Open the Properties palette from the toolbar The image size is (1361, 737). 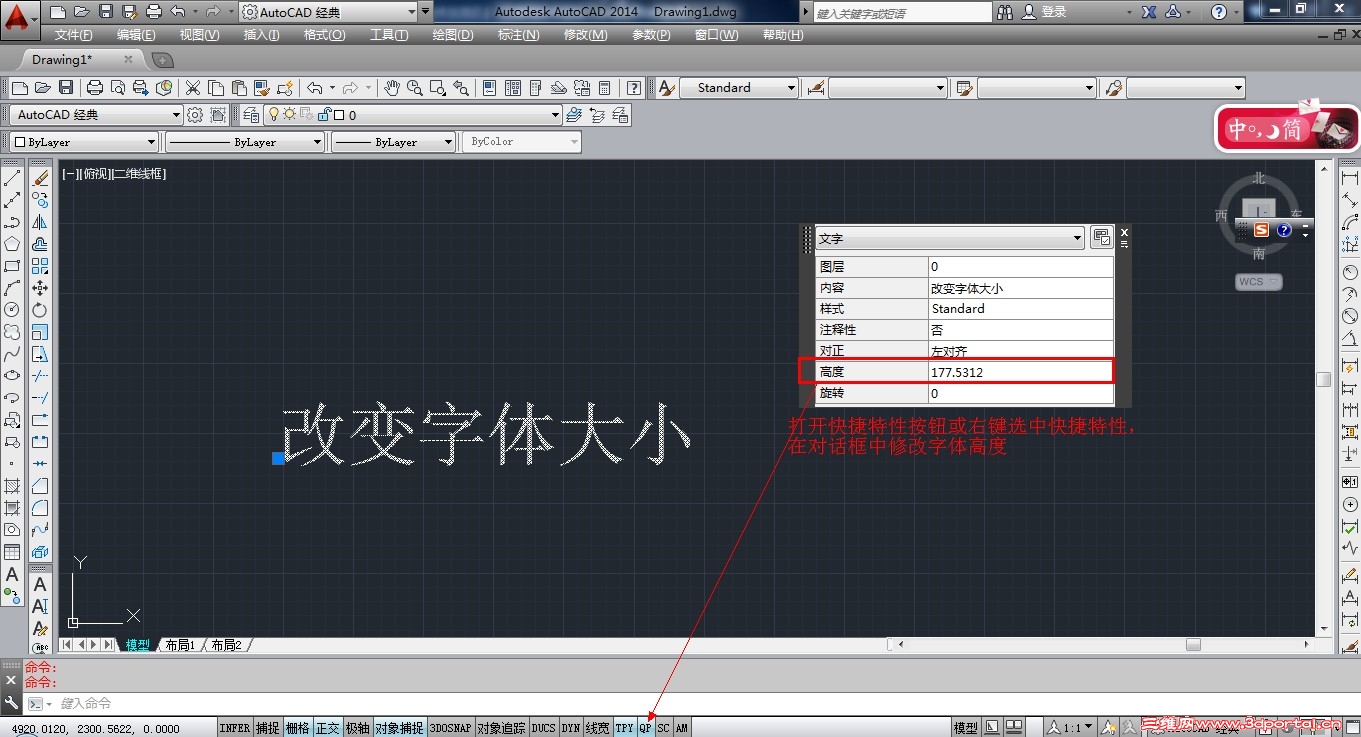(489, 88)
